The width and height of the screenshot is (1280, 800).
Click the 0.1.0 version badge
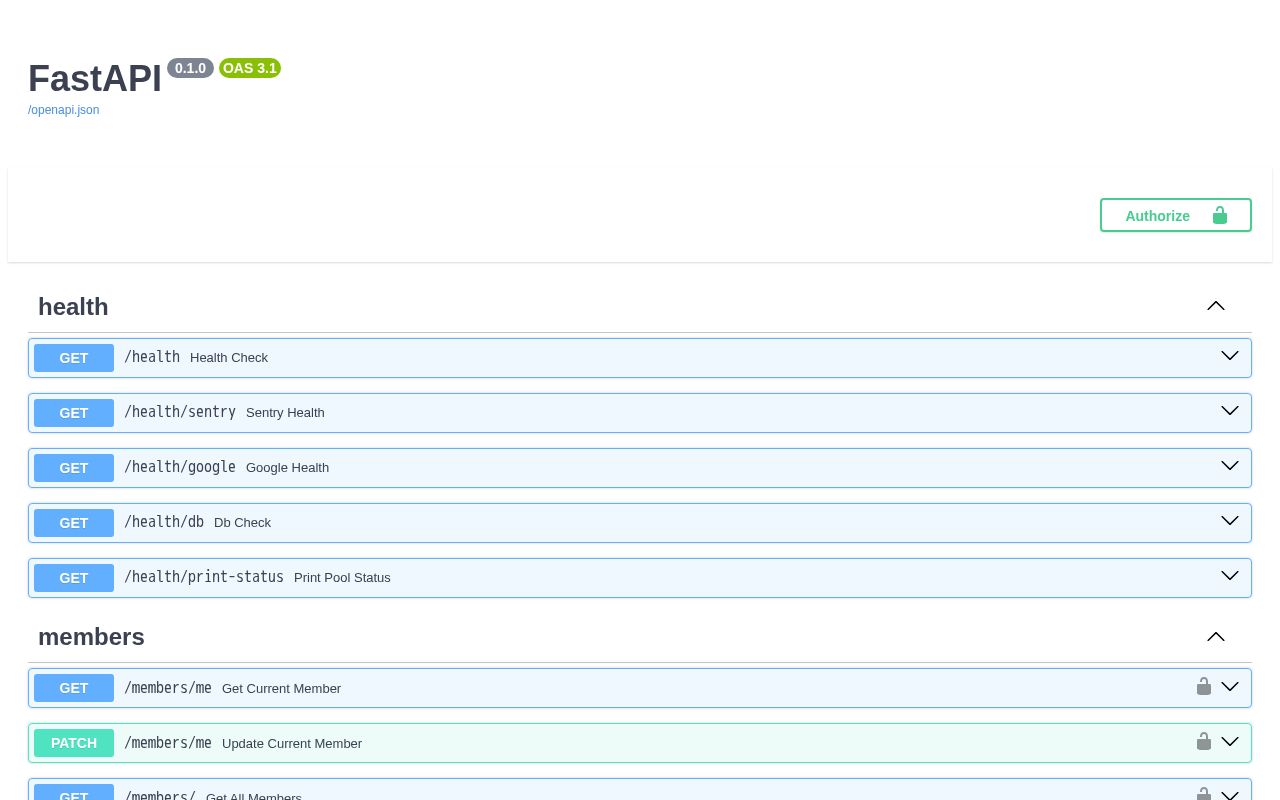click(x=190, y=68)
